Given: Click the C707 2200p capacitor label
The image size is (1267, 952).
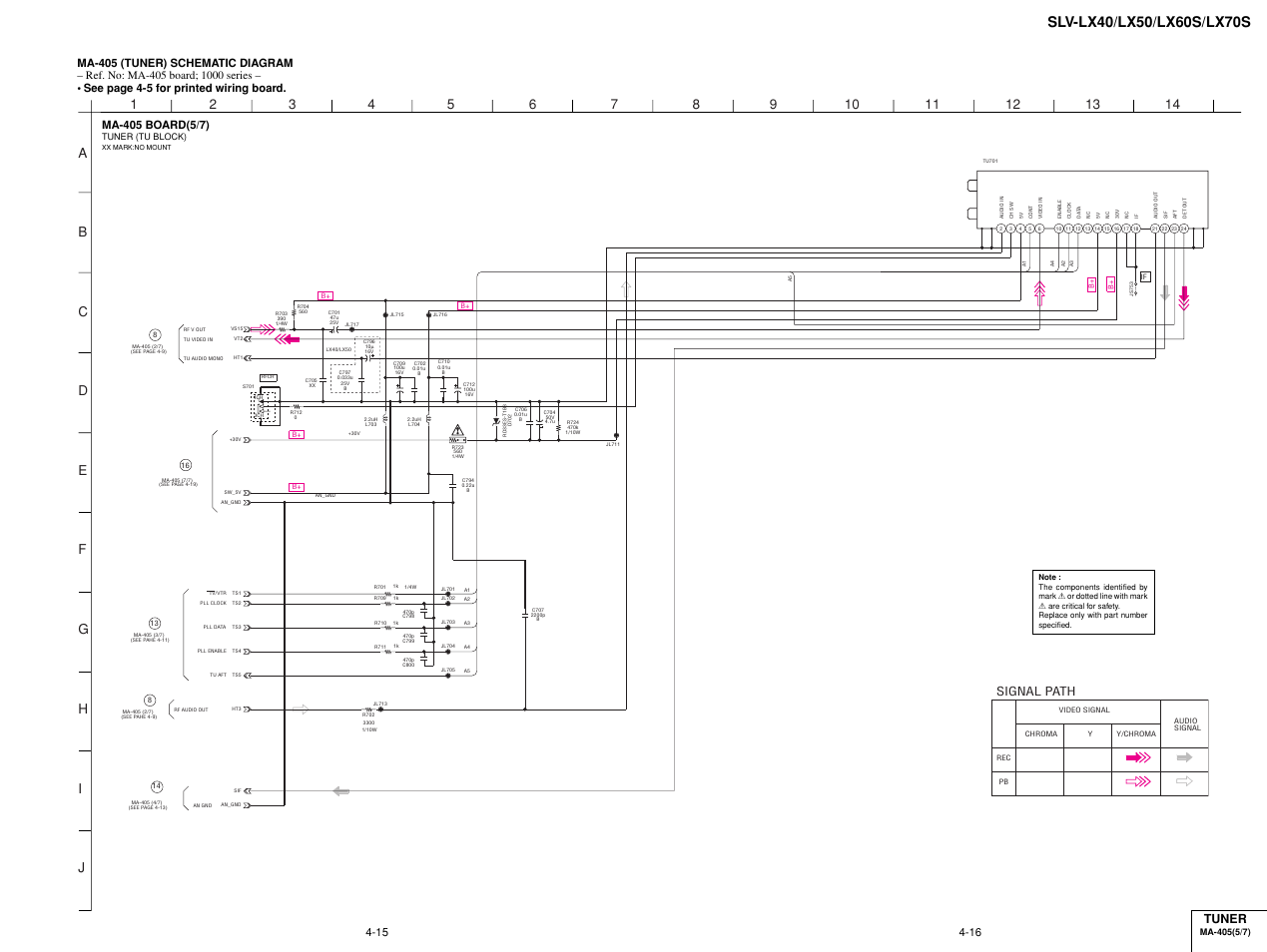Looking at the screenshot, I should (x=538, y=613).
